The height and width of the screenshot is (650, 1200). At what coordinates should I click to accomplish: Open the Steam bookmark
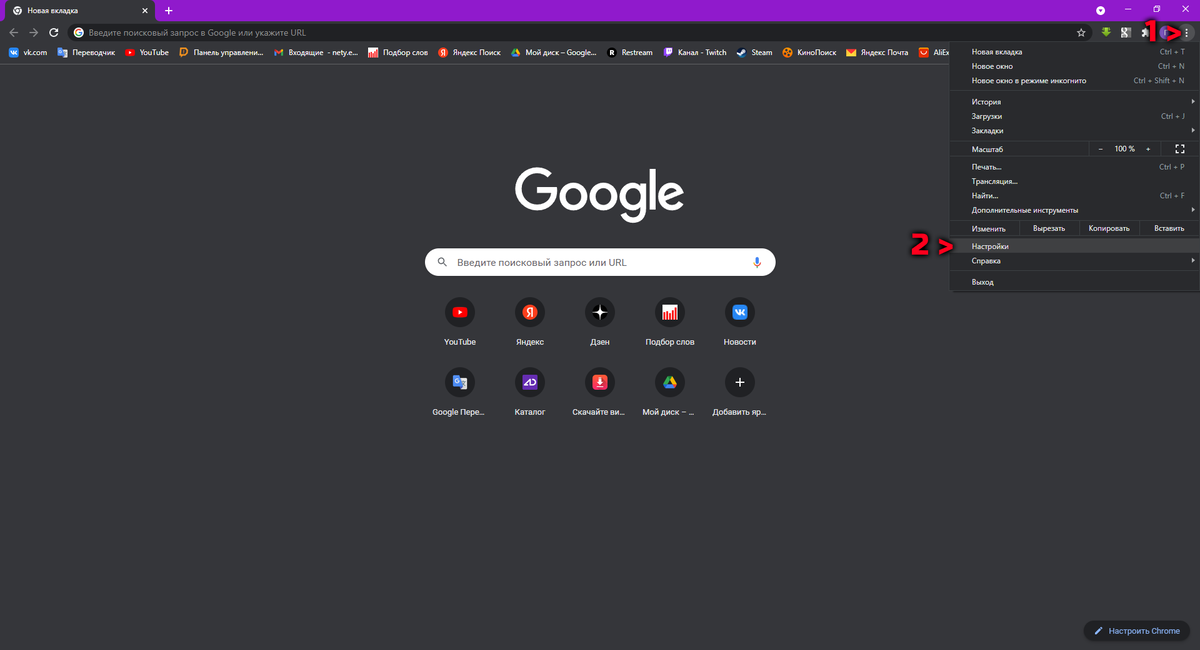click(755, 53)
